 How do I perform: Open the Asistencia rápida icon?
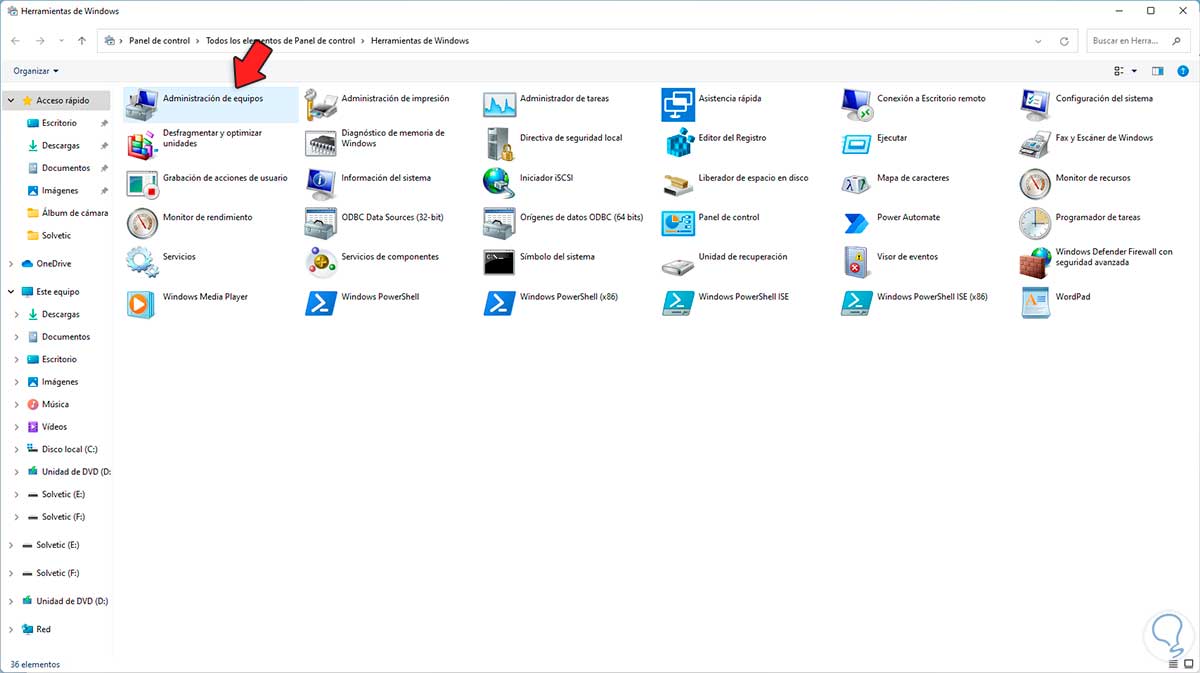[678, 103]
